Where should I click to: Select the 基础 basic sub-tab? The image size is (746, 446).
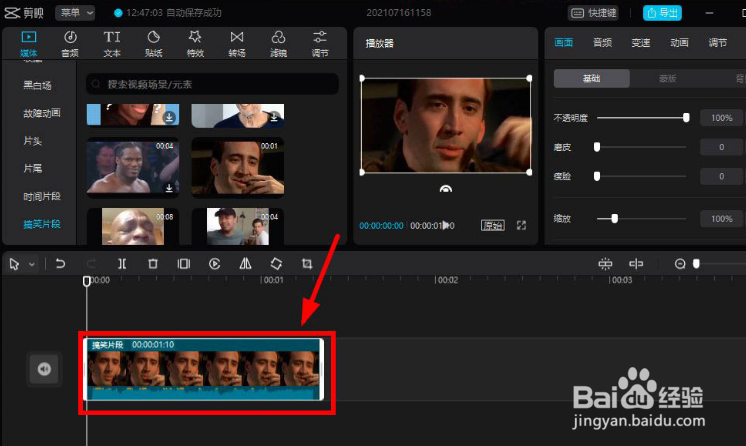[591, 79]
